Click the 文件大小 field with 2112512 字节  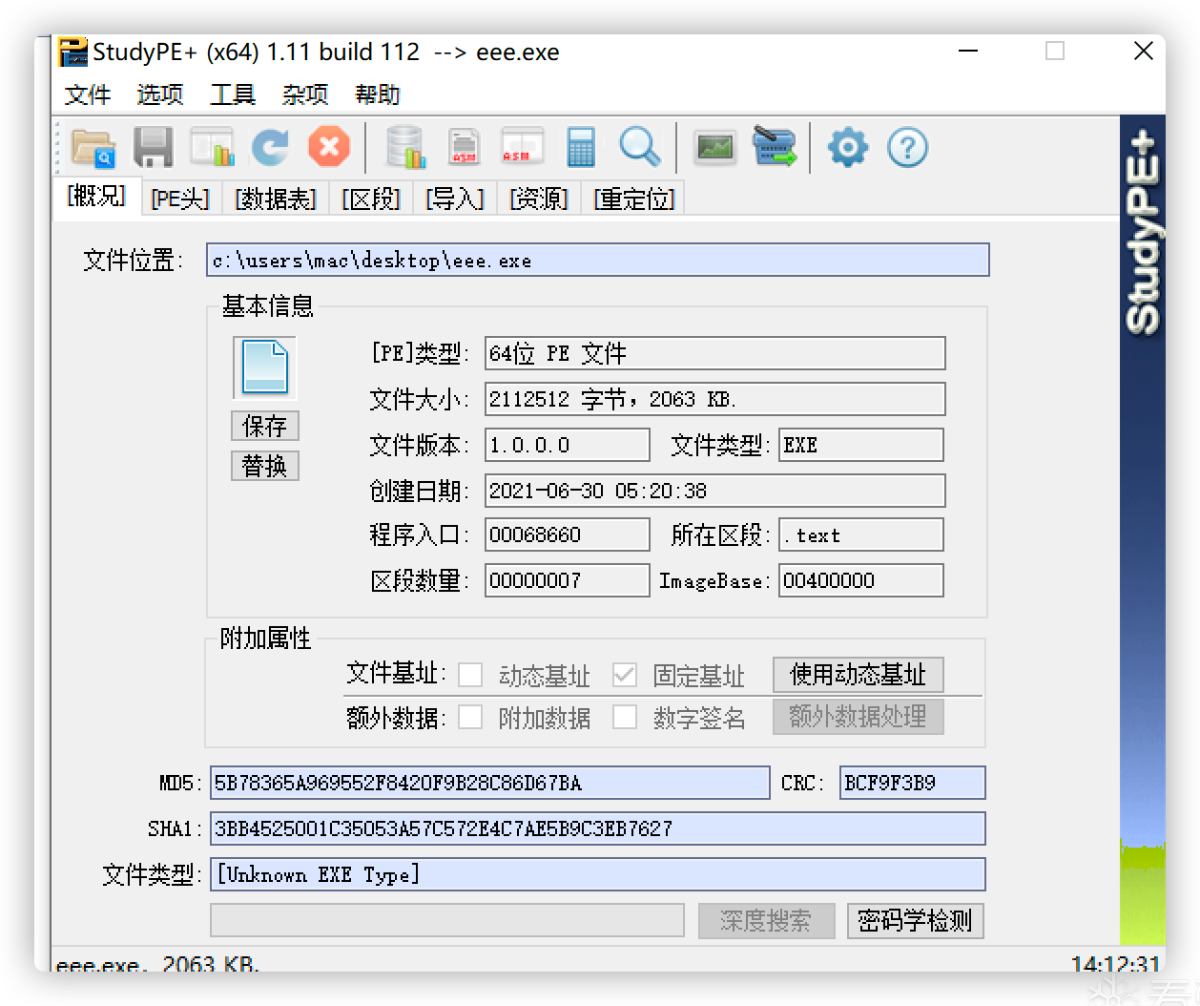click(x=715, y=399)
